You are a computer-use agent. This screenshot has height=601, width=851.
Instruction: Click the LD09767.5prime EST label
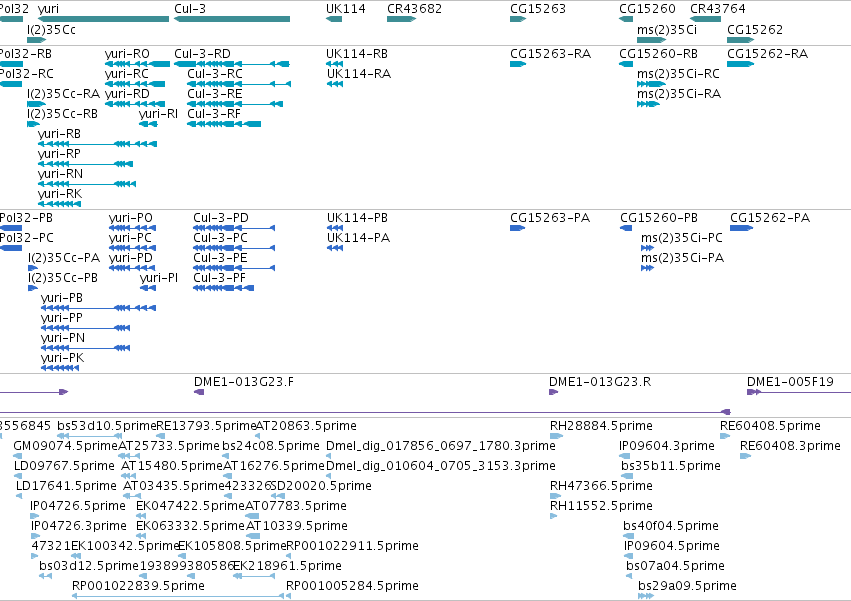tap(65, 466)
